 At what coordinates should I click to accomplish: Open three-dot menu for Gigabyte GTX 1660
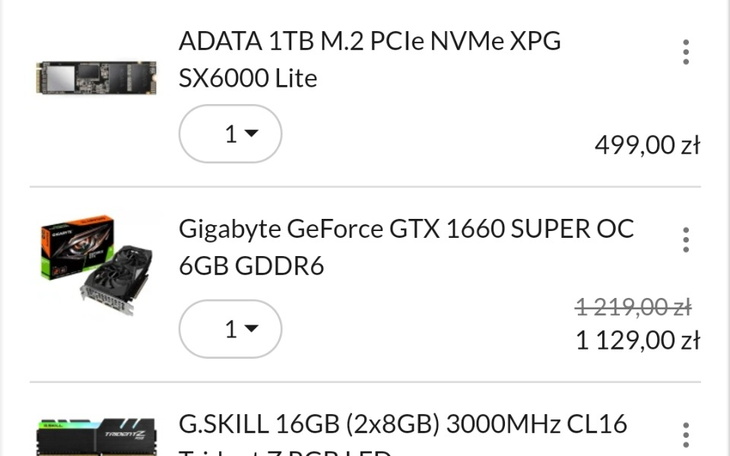686,240
